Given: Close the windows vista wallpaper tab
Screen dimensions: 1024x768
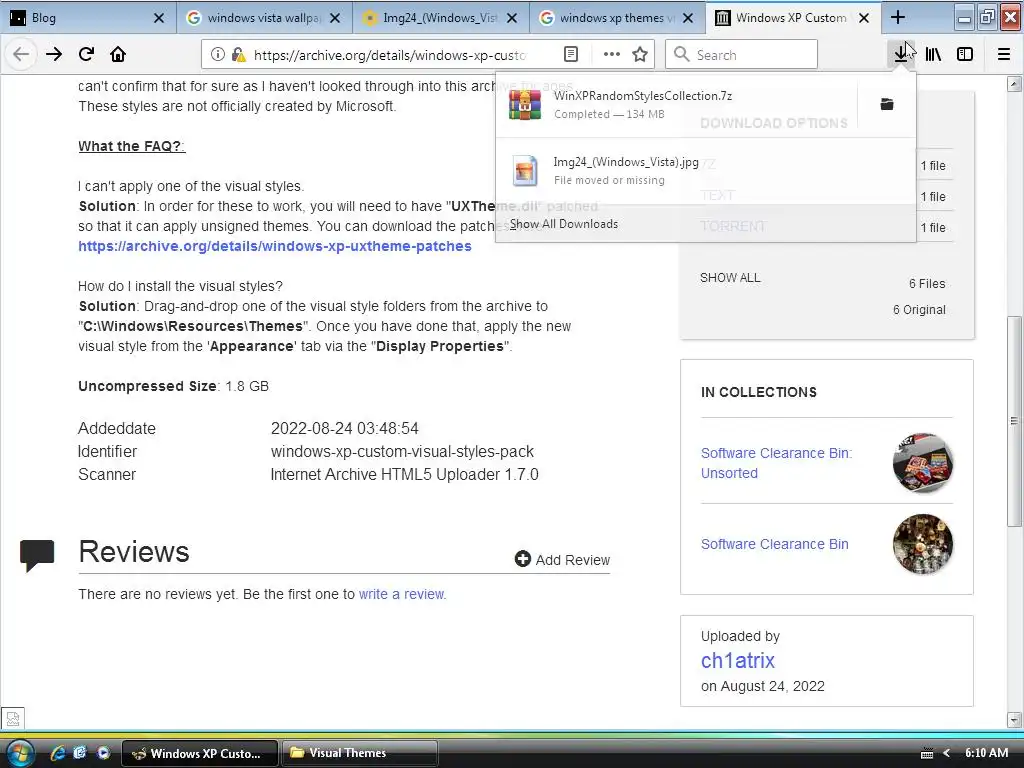Looking at the screenshot, I should click(335, 18).
